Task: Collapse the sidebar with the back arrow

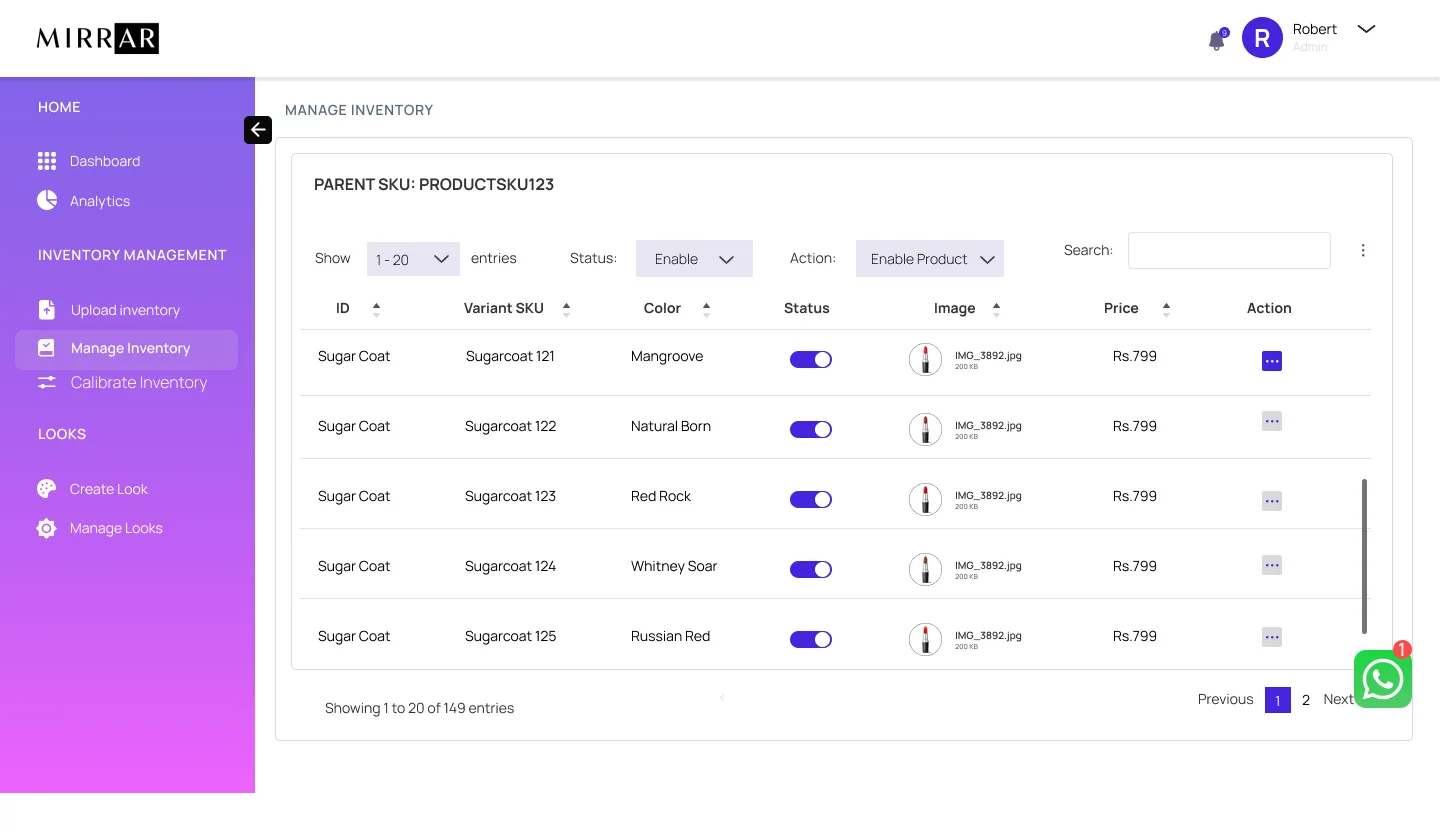Action: click(258, 130)
